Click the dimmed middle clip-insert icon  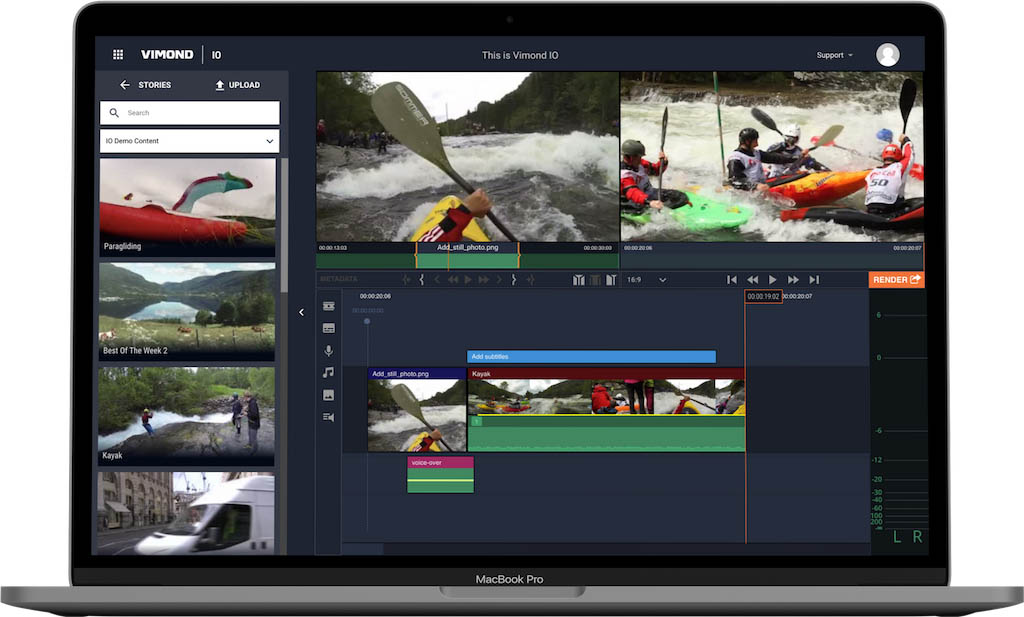[595, 279]
